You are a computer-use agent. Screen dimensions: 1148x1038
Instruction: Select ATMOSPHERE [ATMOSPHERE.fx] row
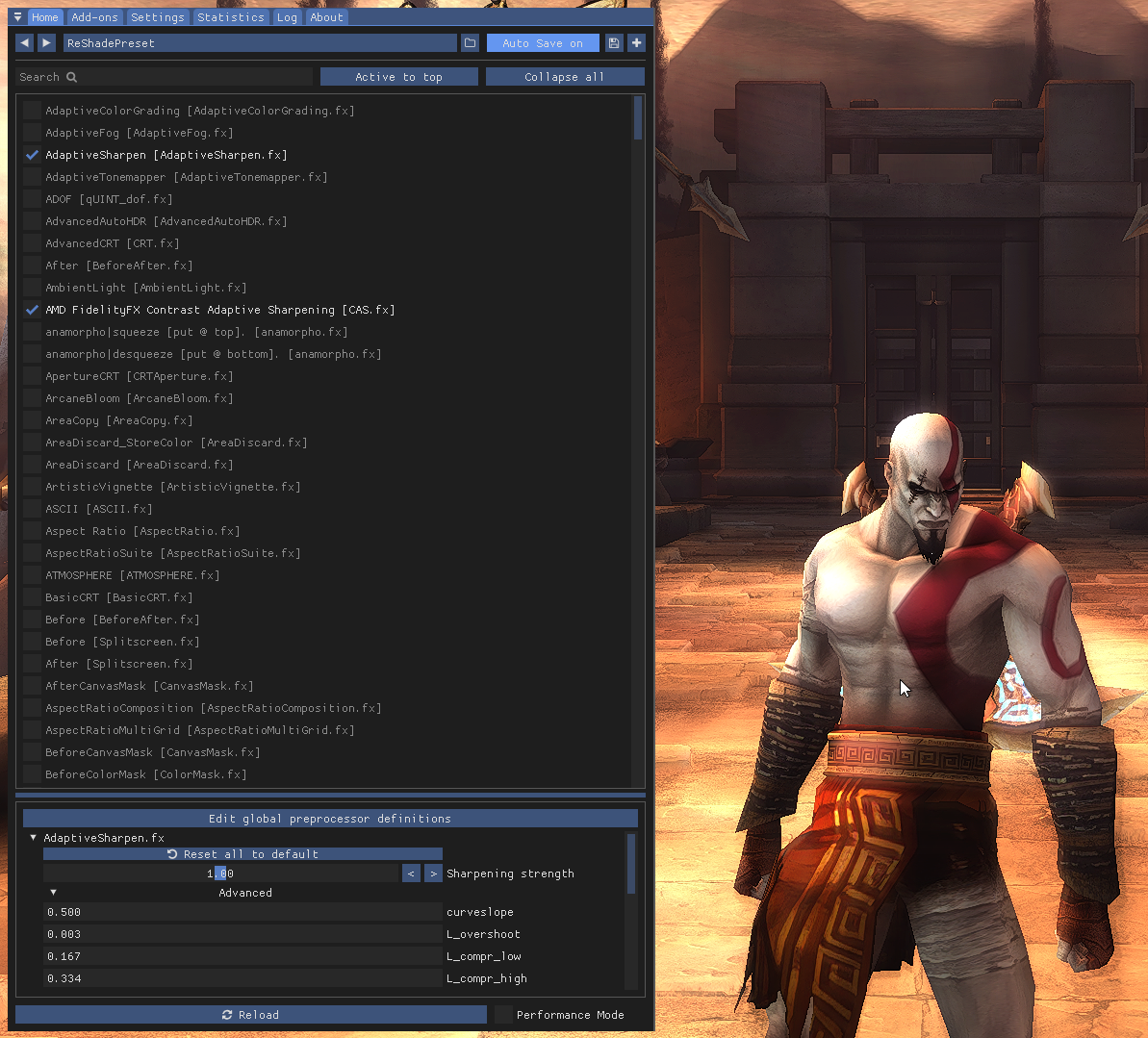tap(133, 575)
